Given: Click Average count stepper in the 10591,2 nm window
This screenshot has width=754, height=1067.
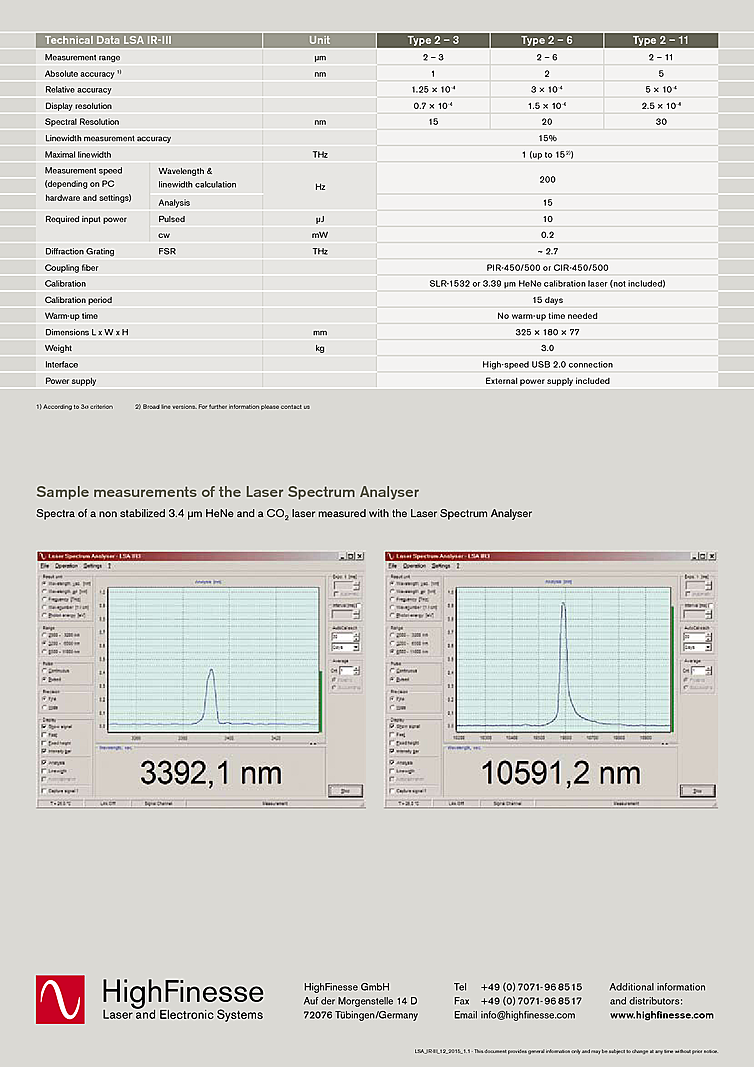Looking at the screenshot, I should (x=708, y=670).
